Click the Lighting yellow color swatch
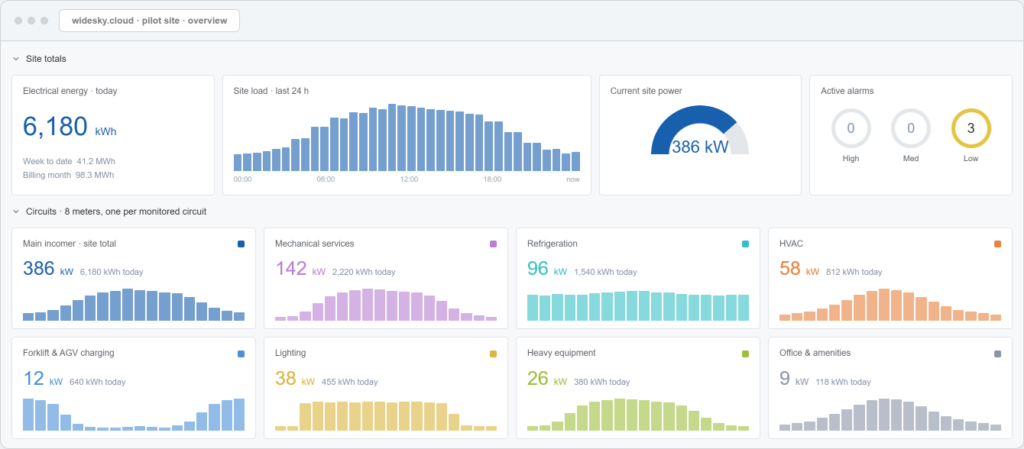The height and width of the screenshot is (449, 1024). point(493,354)
